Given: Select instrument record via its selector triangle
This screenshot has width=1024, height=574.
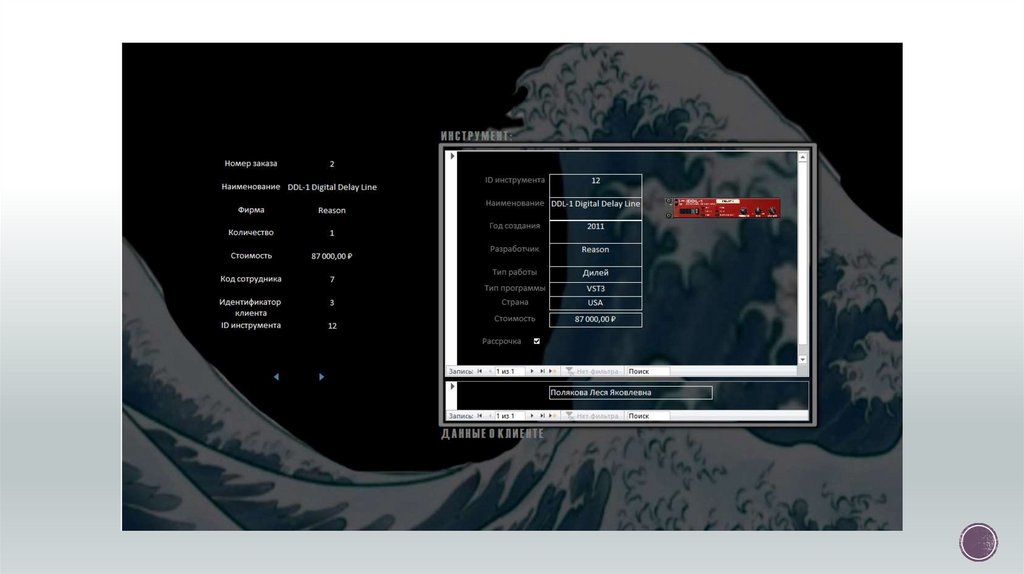Looking at the screenshot, I should [x=452, y=157].
